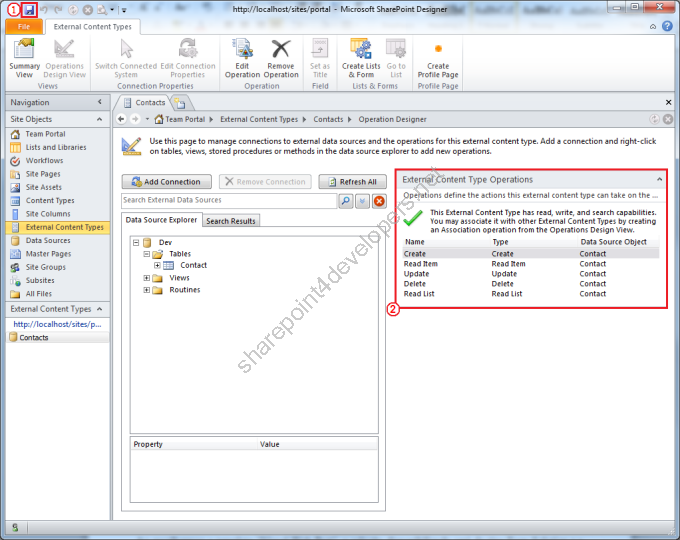Collapse the Site Objects section

pyautogui.click(x=100, y=119)
